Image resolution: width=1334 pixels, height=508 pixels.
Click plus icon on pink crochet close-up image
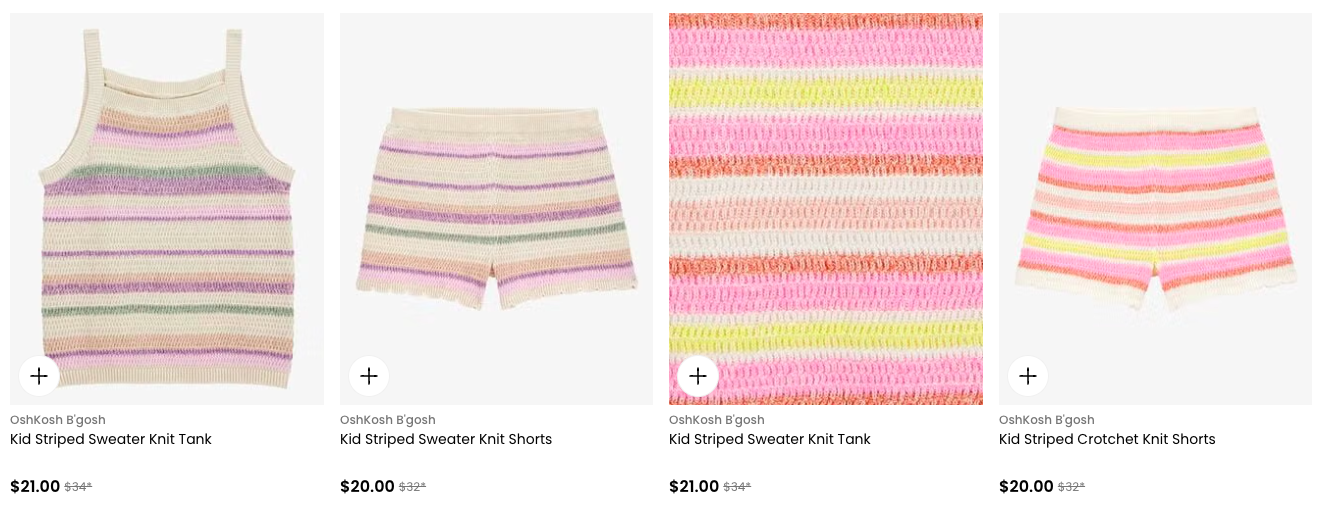pos(698,376)
